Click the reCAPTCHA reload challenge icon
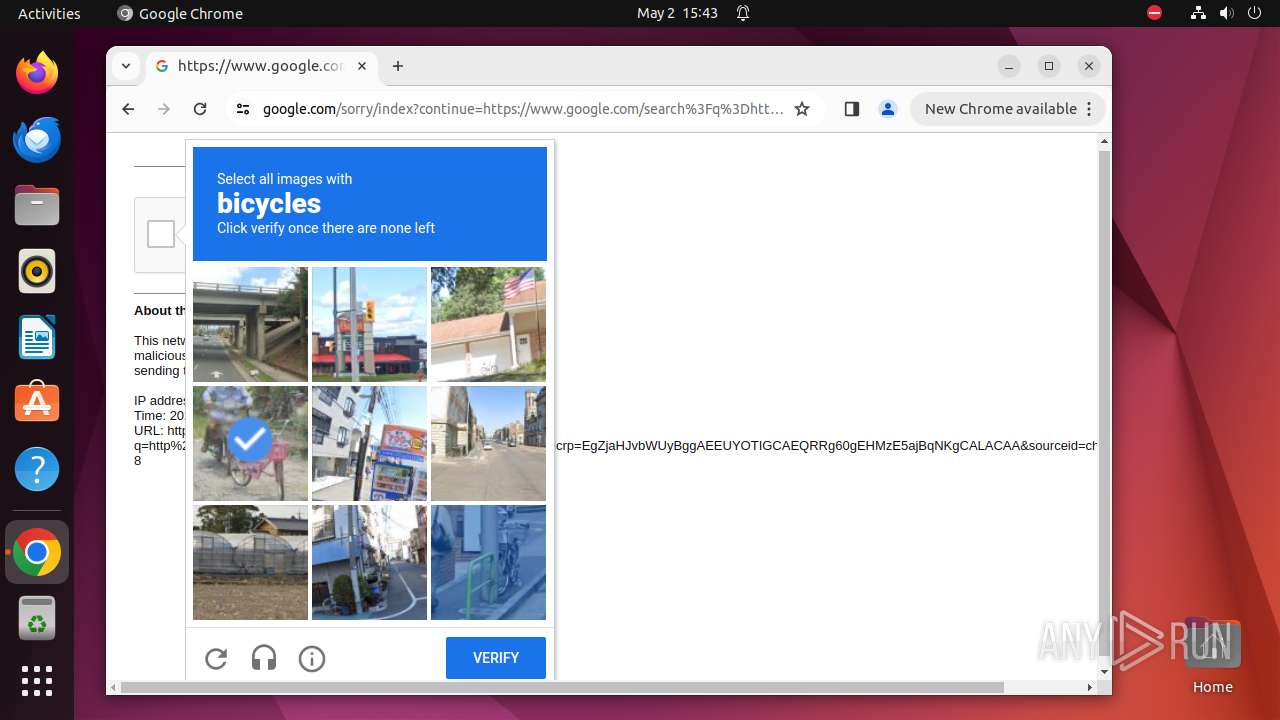This screenshot has width=1280, height=720. (x=216, y=658)
